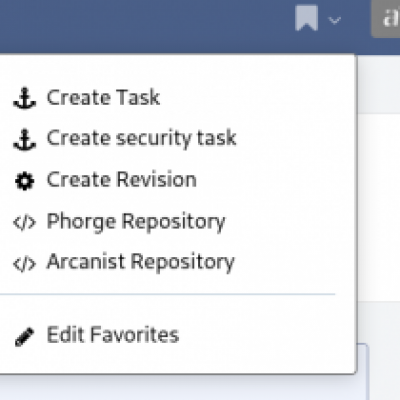Click the bookmark favorites icon

point(306,19)
